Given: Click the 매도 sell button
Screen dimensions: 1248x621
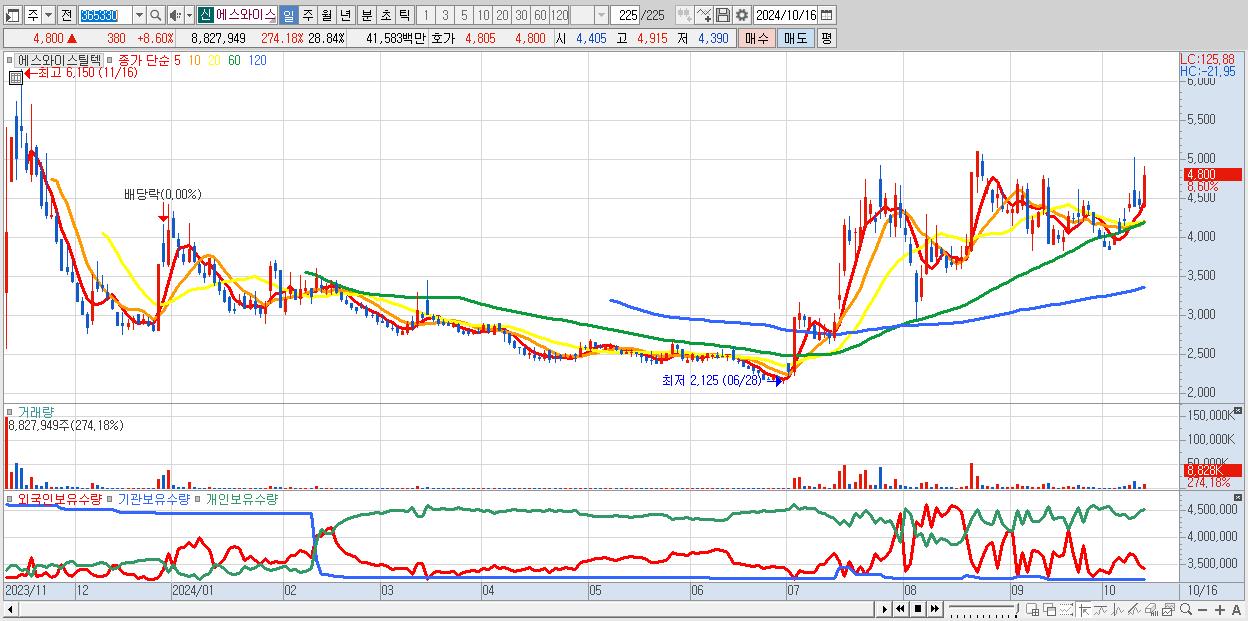Looking at the screenshot, I should (x=796, y=38).
